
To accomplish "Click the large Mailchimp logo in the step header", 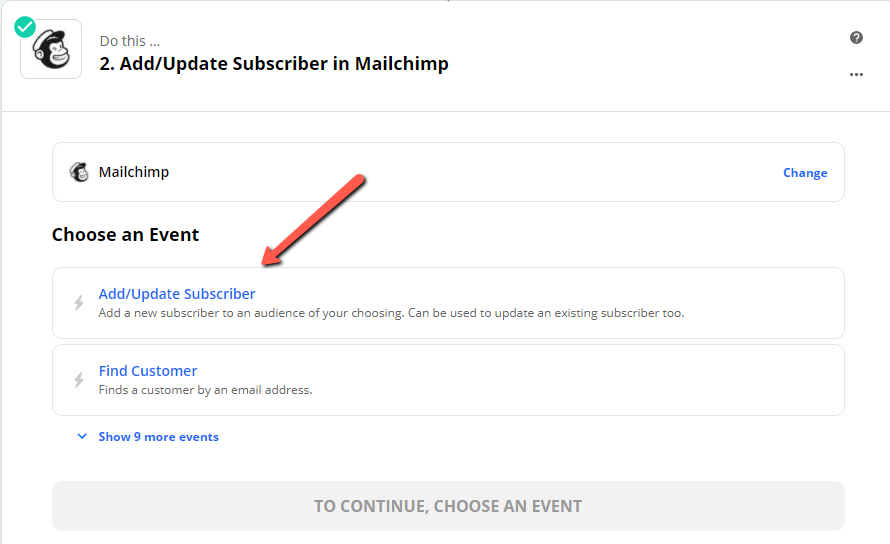I will (x=51, y=49).
